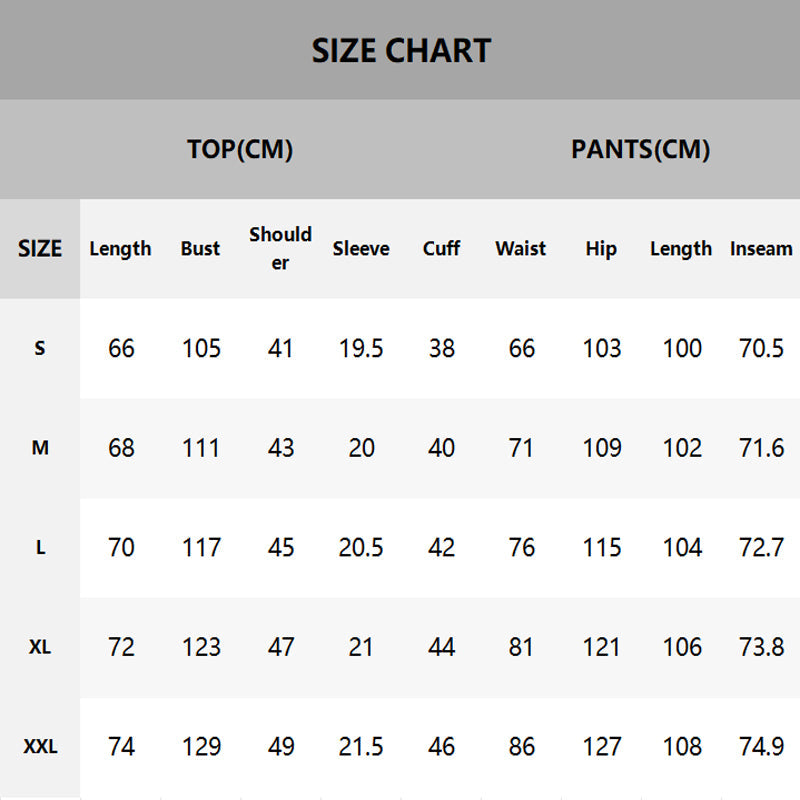Click the M size row label
This screenshot has width=800, height=800.
40,448
